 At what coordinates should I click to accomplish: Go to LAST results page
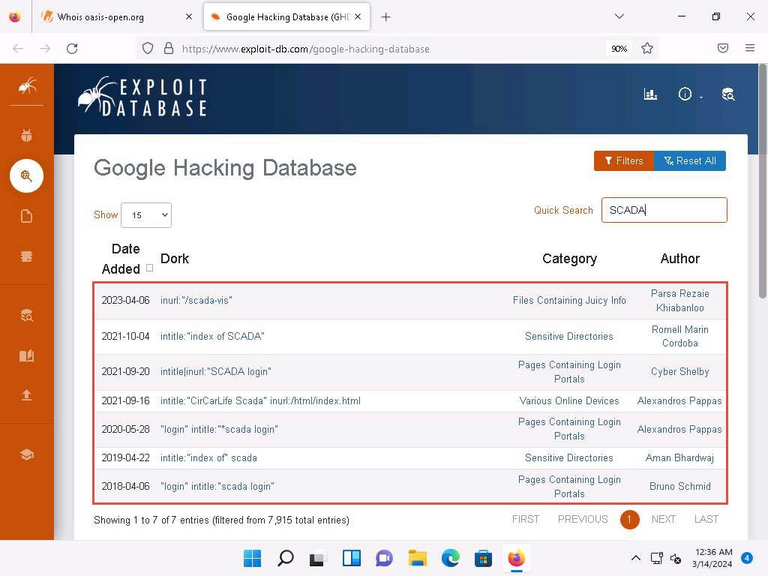(x=706, y=519)
